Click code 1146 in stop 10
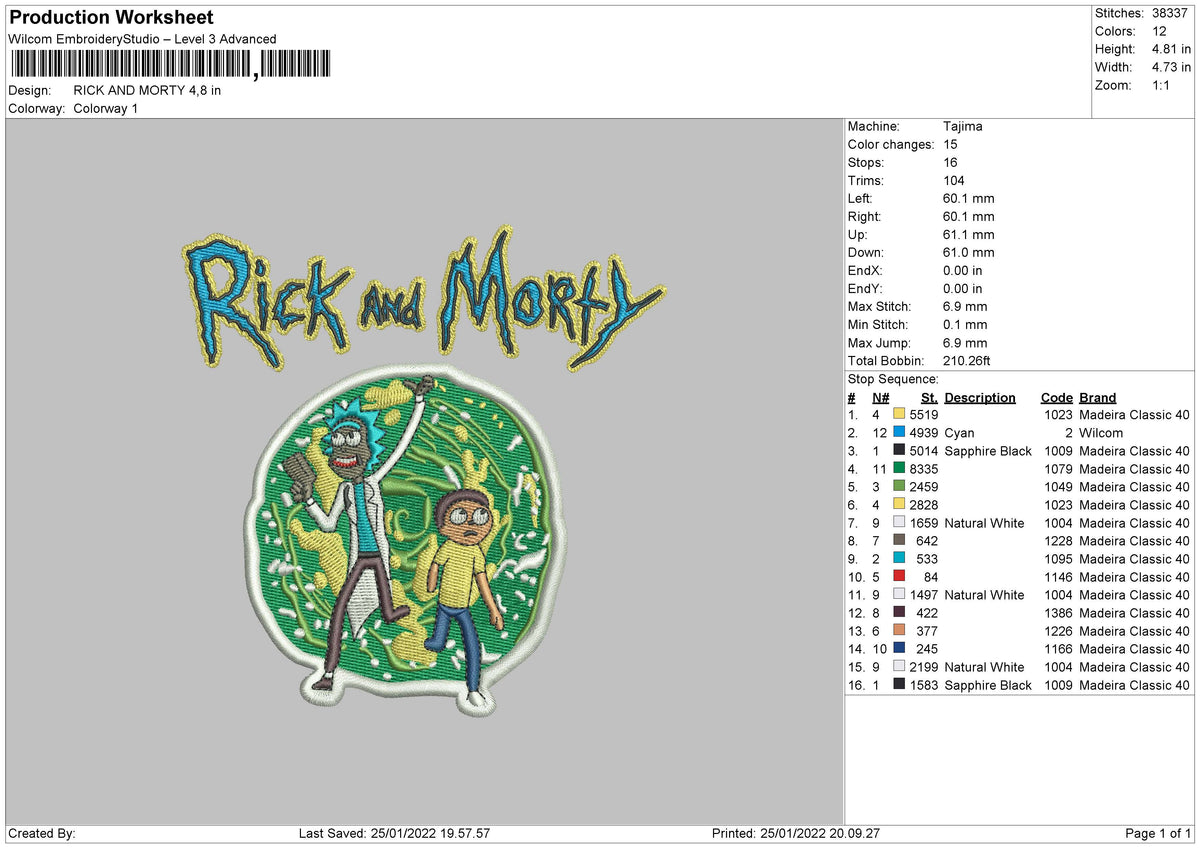This screenshot has width=1200, height=848. 1058,577
